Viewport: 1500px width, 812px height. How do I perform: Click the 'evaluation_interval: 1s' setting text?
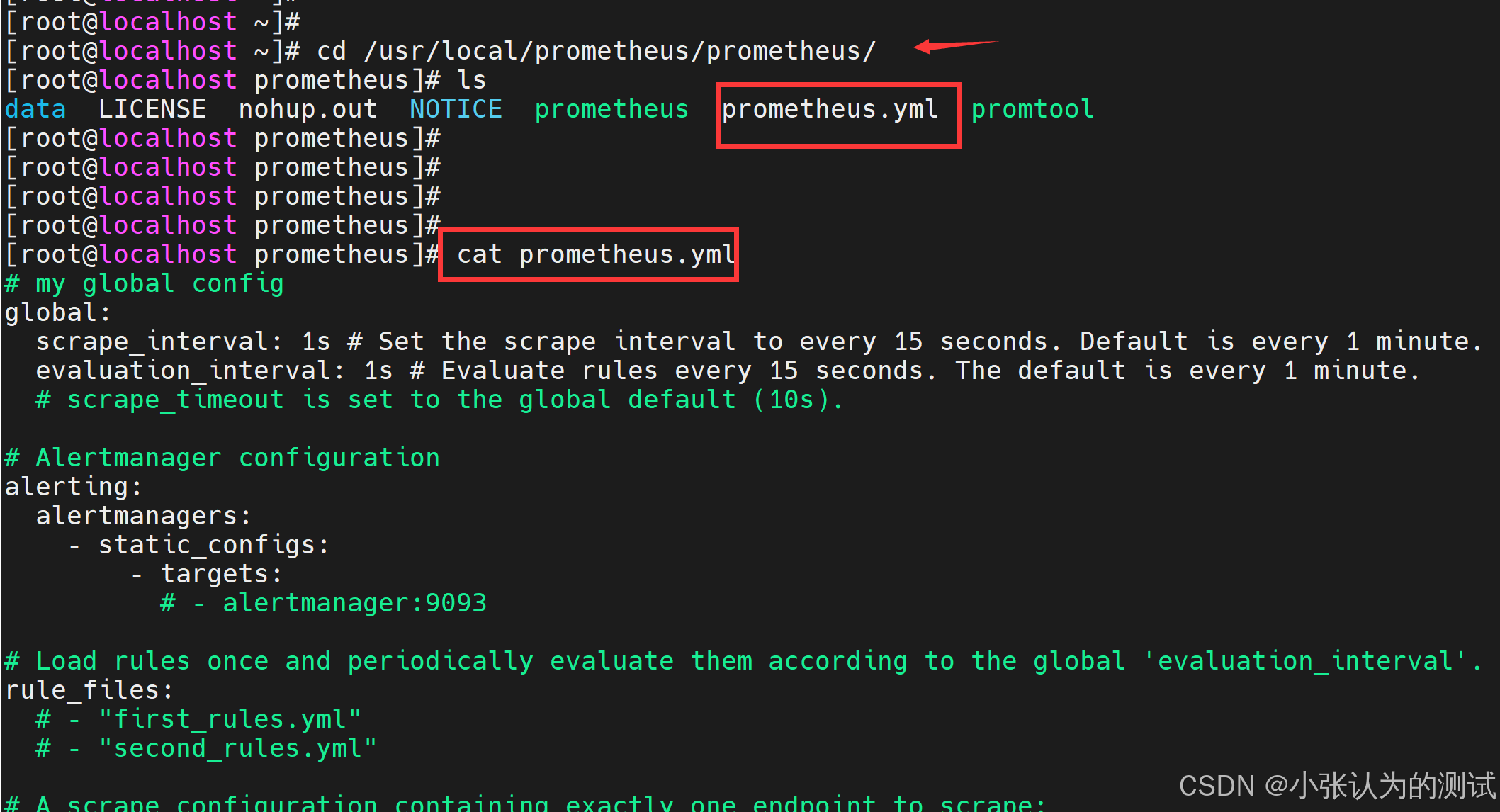pyautogui.click(x=214, y=371)
